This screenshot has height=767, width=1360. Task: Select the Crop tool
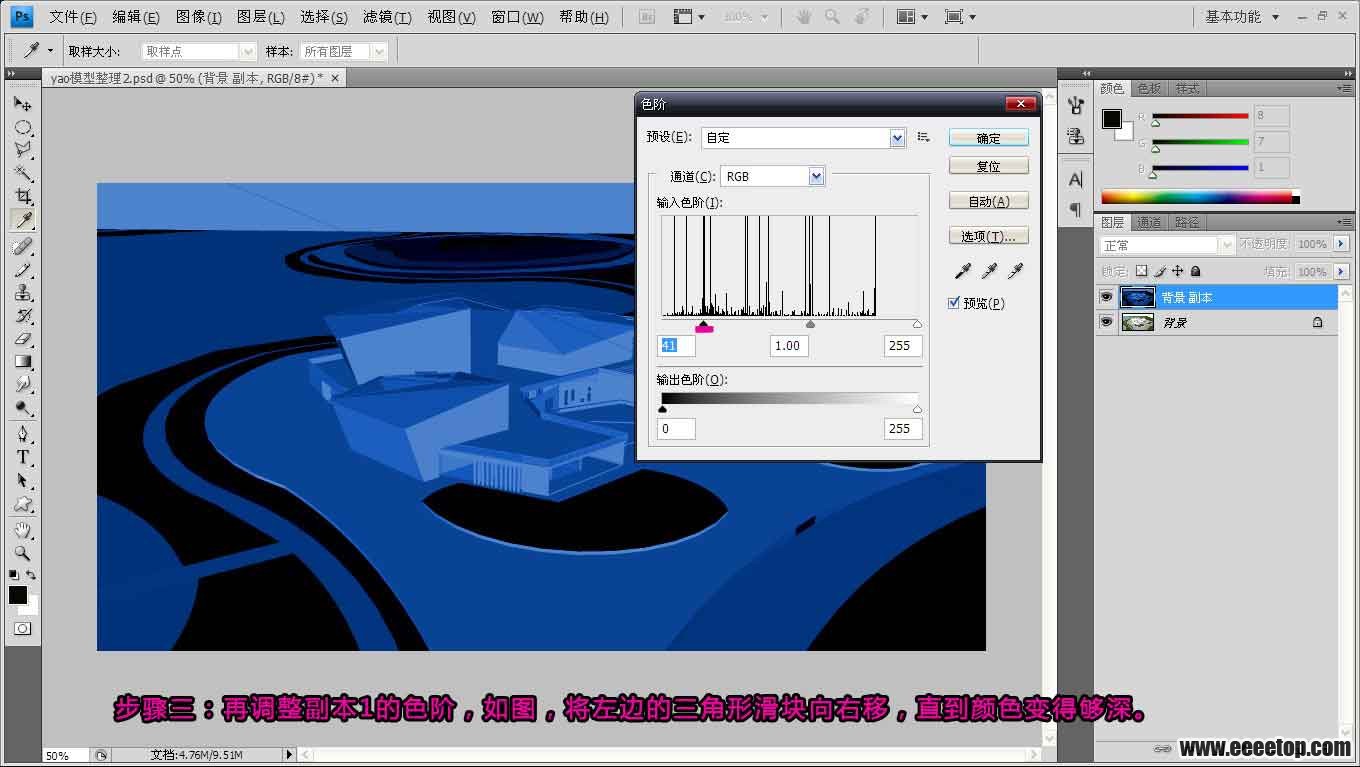tap(22, 196)
